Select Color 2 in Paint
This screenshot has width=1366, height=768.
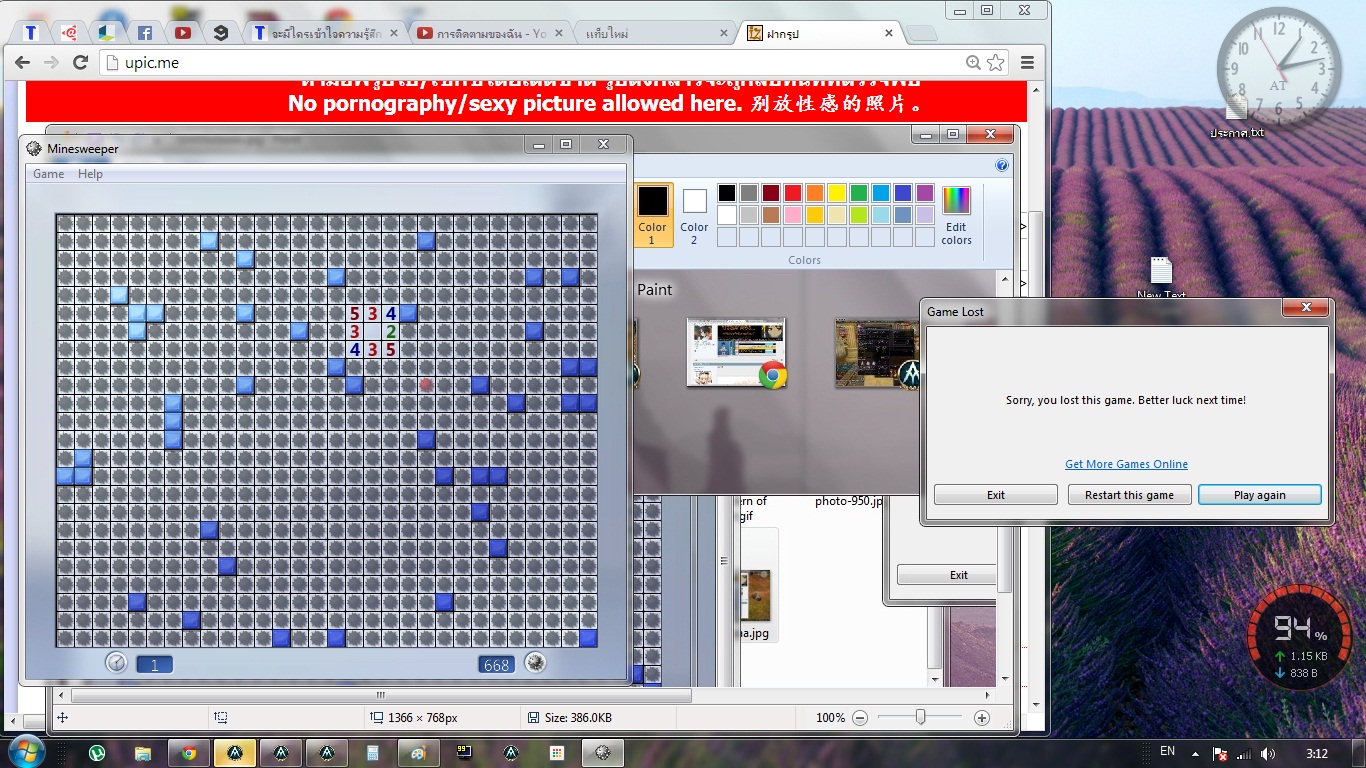pyautogui.click(x=694, y=214)
